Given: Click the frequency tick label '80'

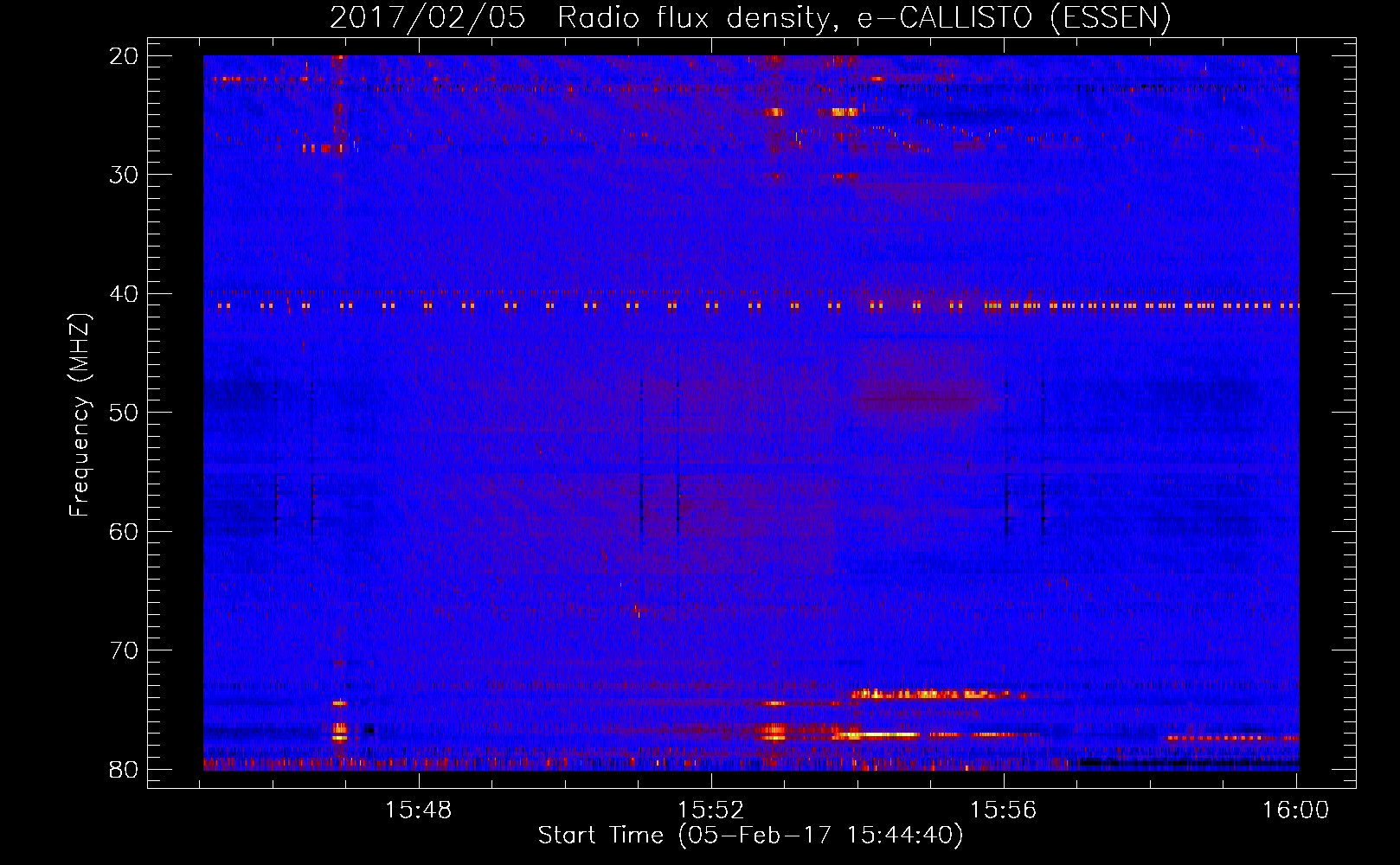Looking at the screenshot, I should pyautogui.click(x=125, y=770).
